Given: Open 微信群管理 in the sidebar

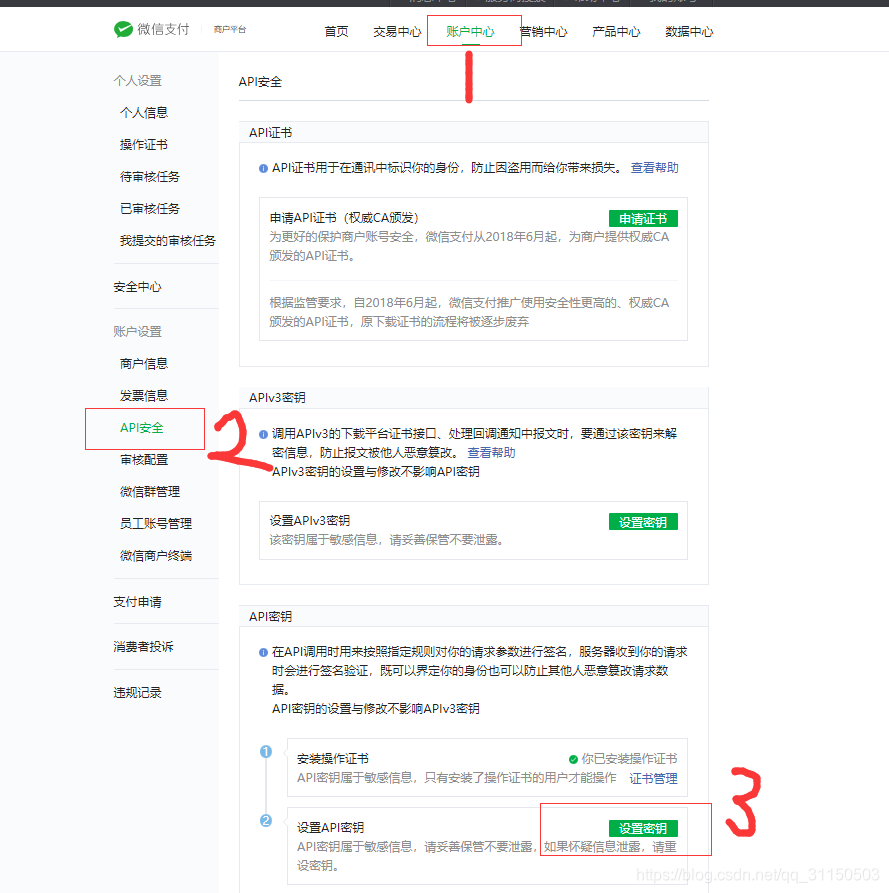Looking at the screenshot, I should pos(150,491).
